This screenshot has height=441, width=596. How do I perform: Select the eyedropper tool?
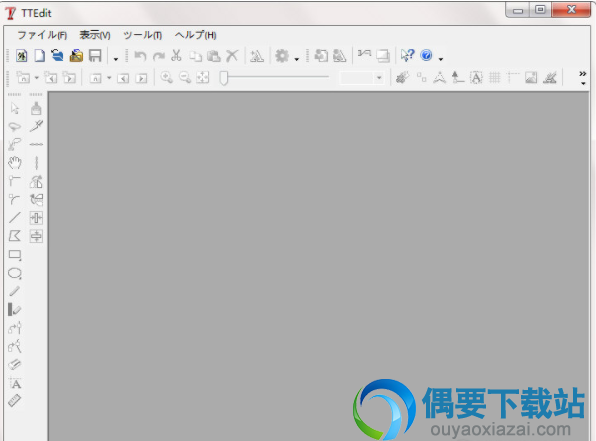36,126
